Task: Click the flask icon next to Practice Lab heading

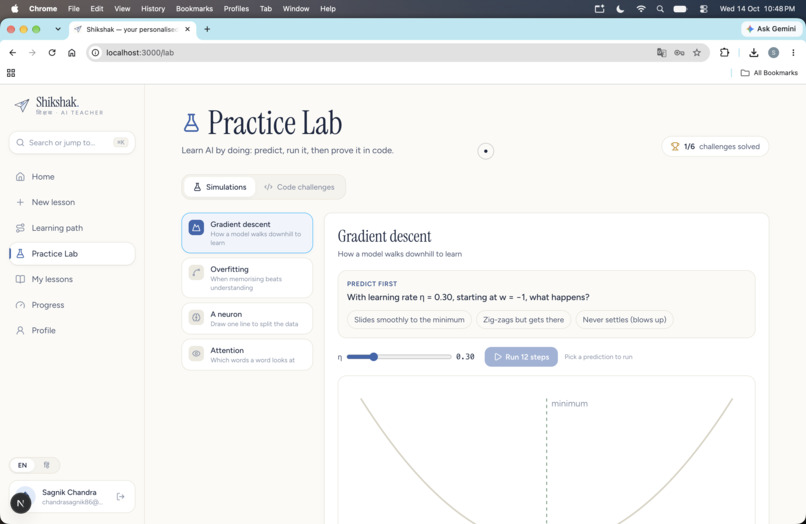Action: pos(191,123)
